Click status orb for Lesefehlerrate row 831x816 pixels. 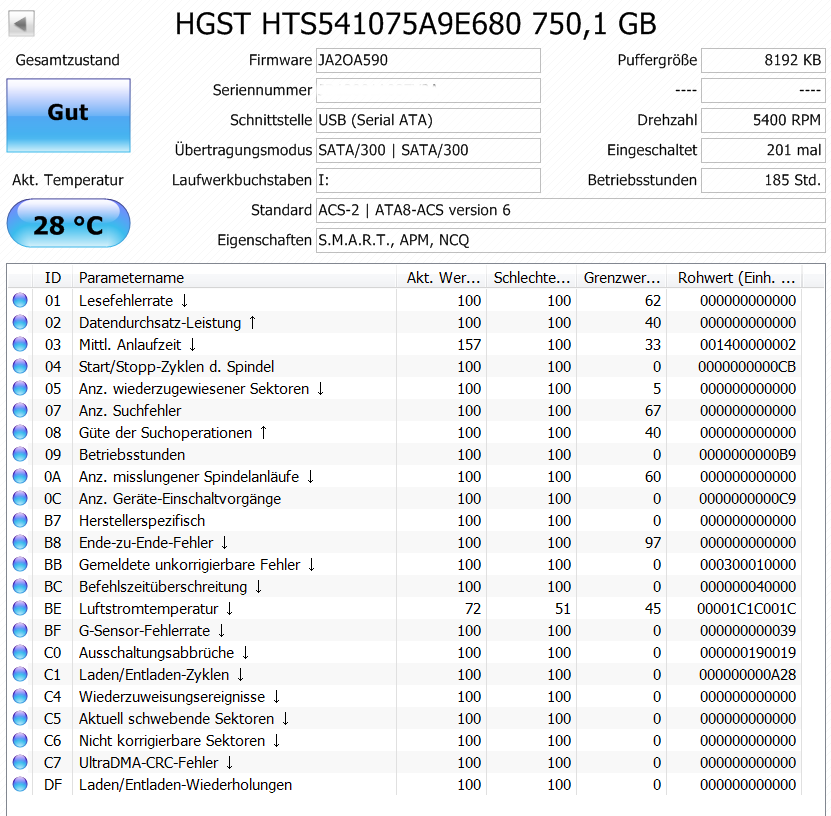[x=20, y=300]
